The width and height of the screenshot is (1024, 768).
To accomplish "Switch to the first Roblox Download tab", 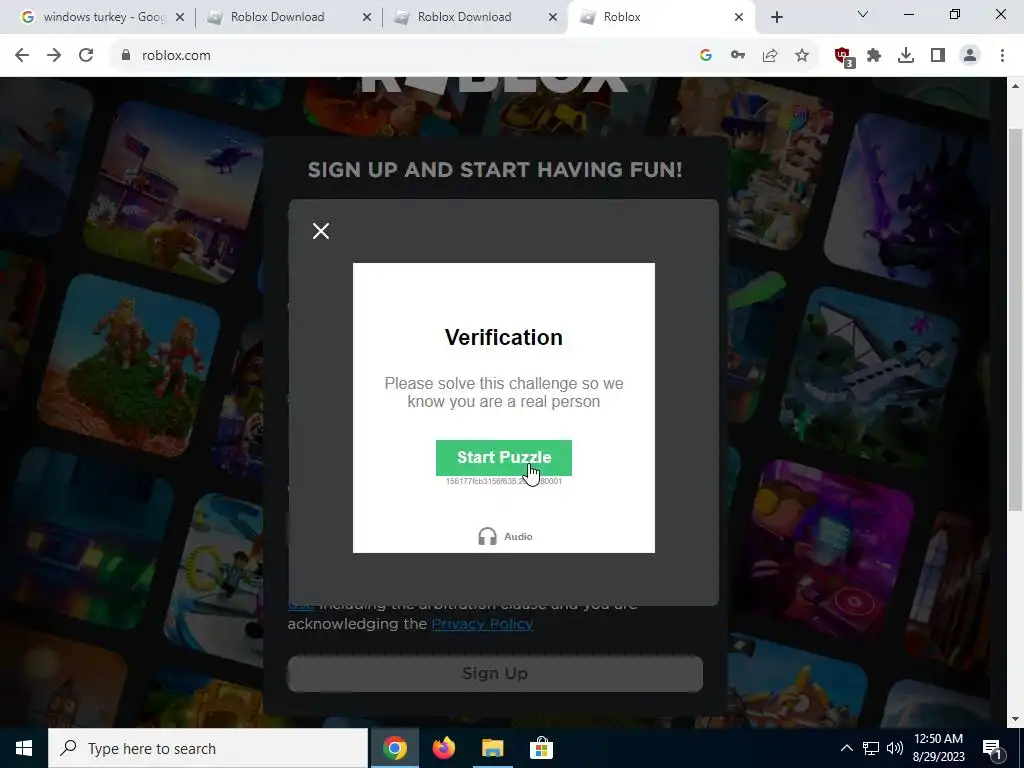I will point(278,17).
